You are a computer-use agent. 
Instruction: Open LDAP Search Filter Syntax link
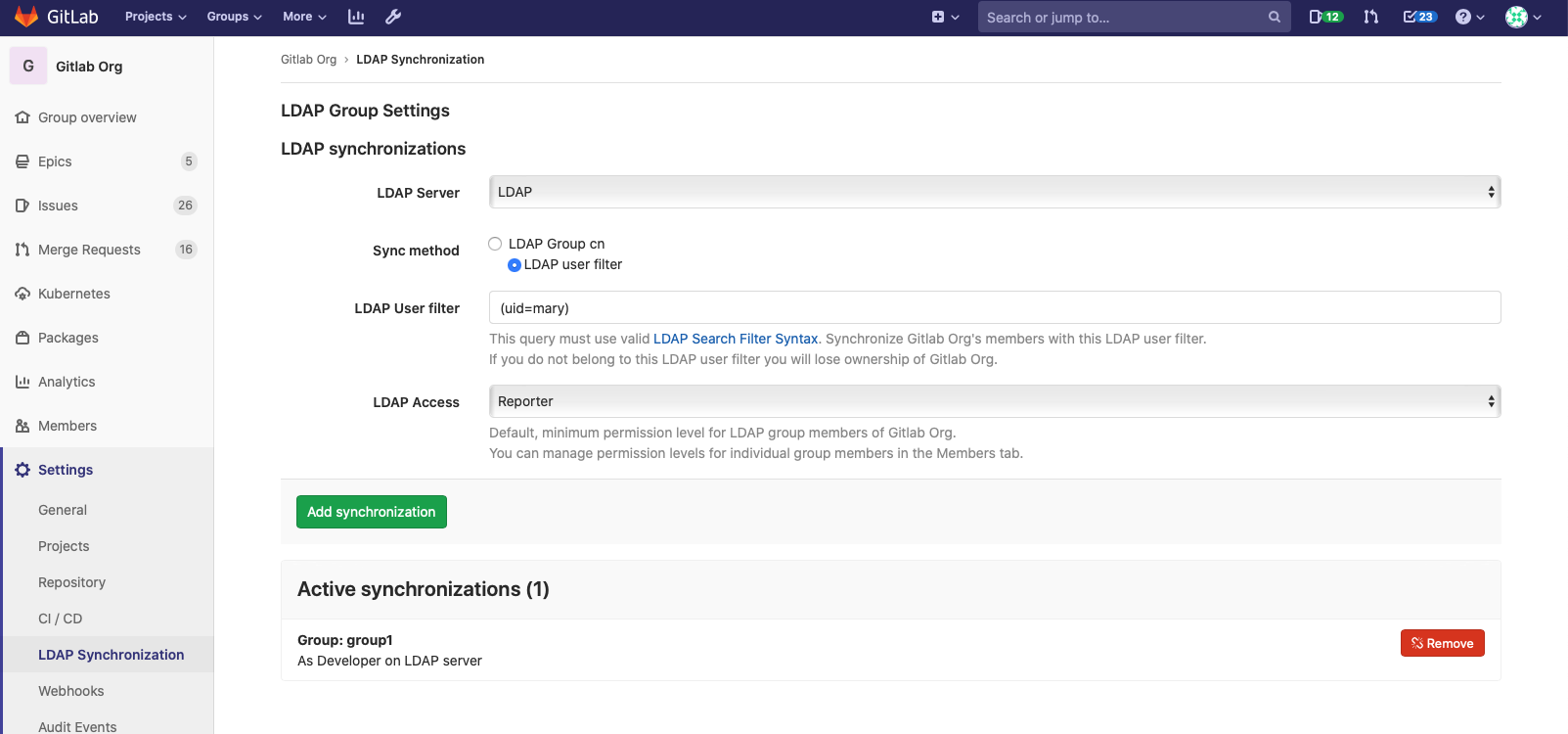736,339
